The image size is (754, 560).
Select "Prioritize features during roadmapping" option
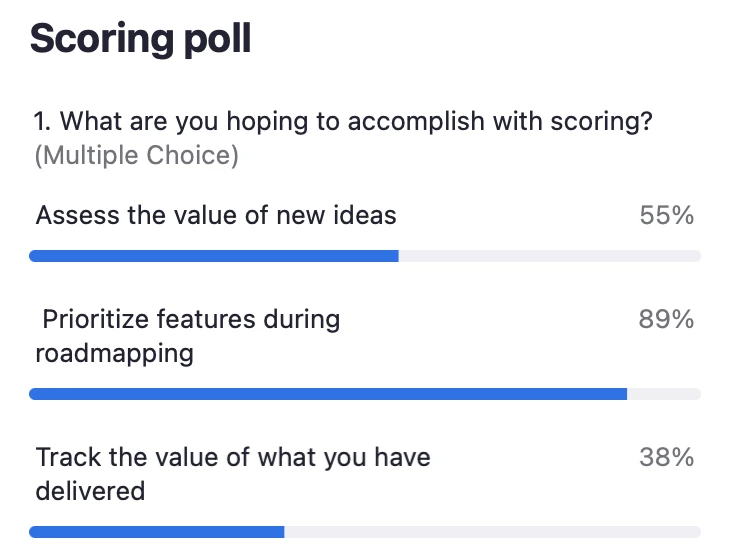[188, 336]
